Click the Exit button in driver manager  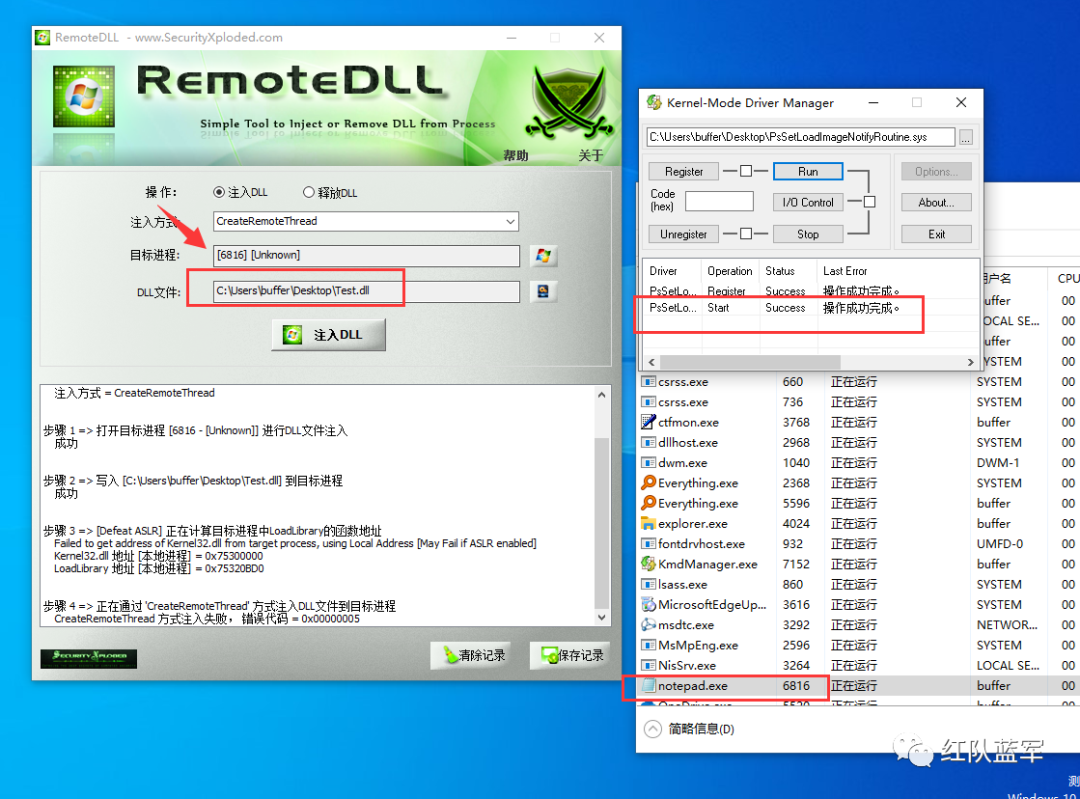coord(936,234)
